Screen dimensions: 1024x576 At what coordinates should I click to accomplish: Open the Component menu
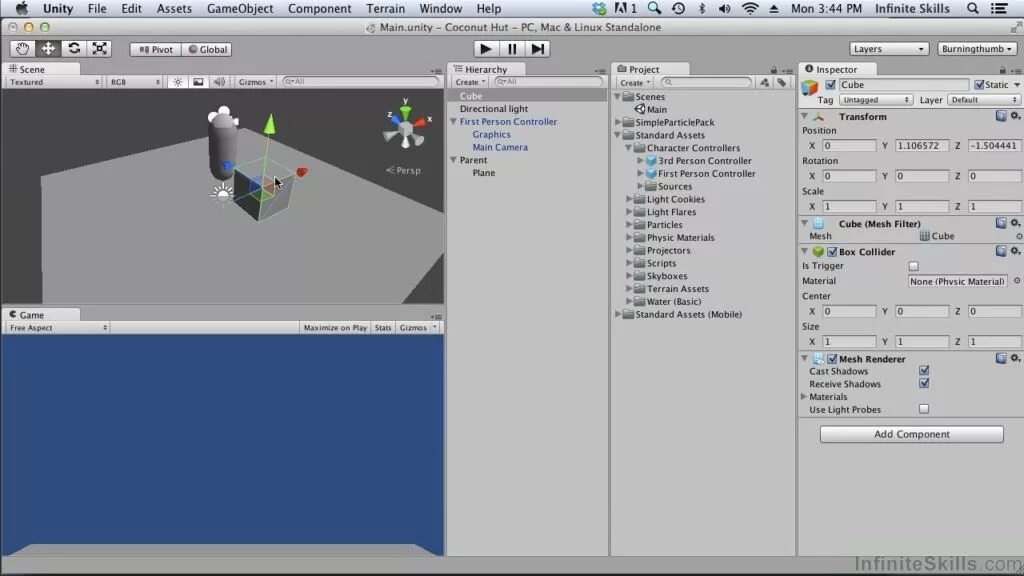click(x=319, y=8)
